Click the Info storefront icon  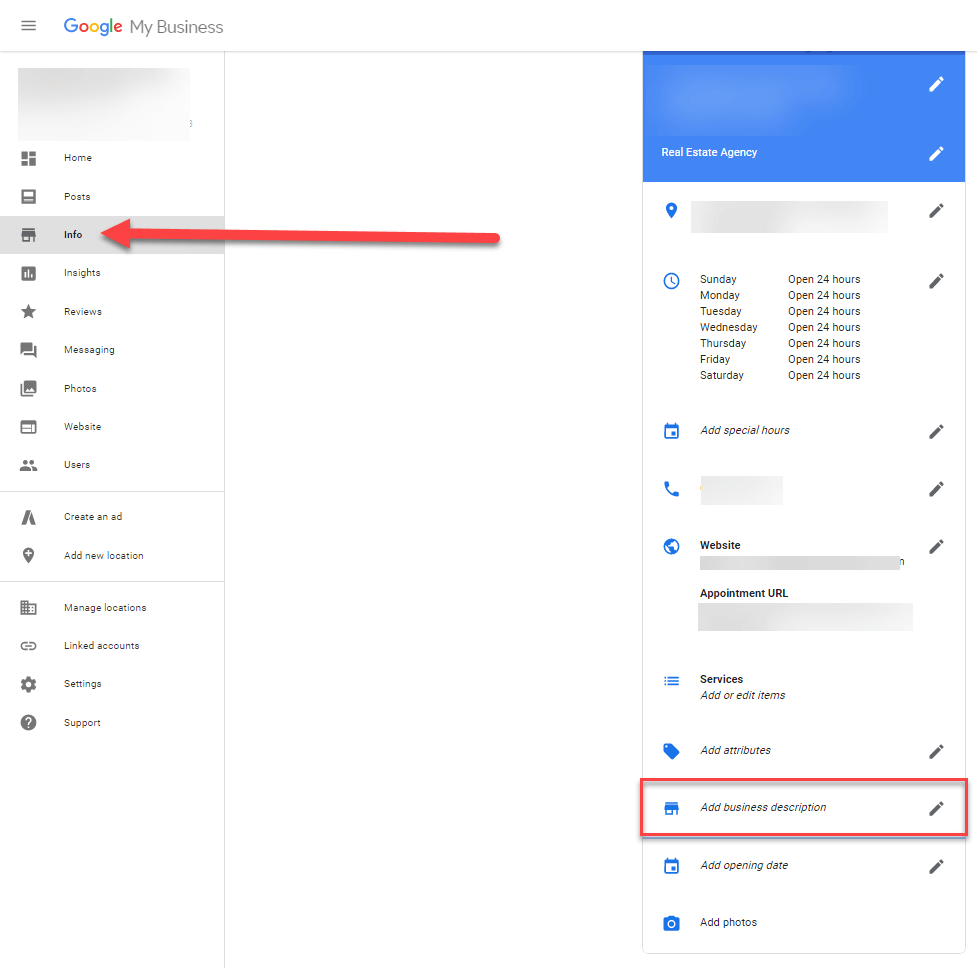pos(29,235)
